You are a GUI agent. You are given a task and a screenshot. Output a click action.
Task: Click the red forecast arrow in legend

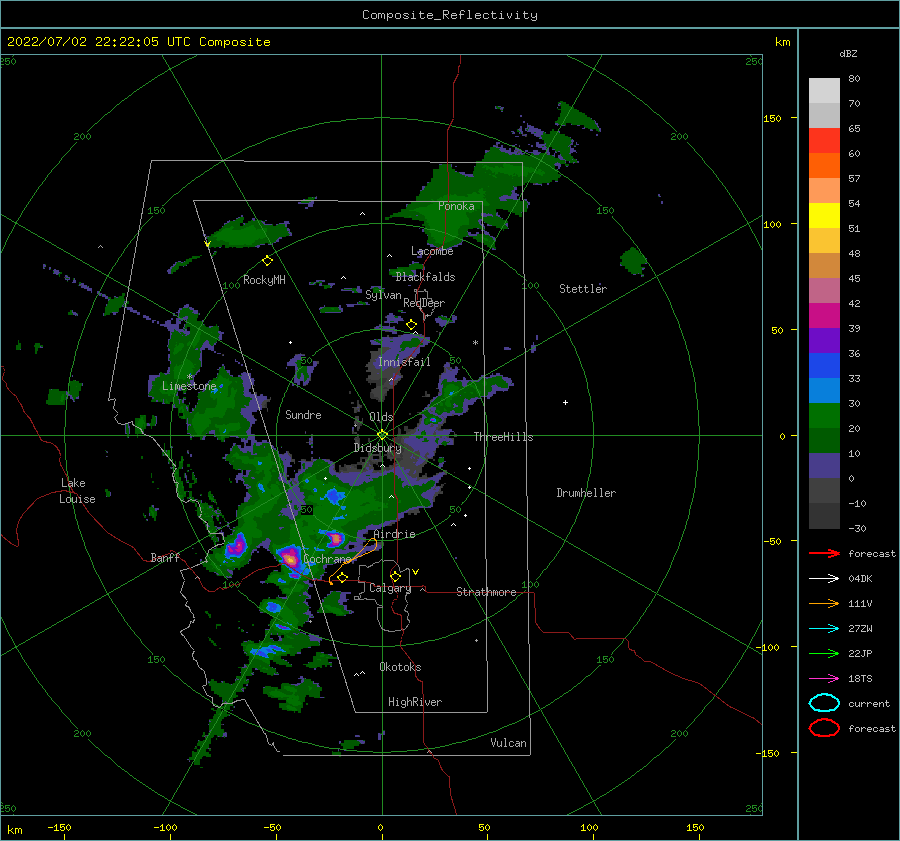824,553
